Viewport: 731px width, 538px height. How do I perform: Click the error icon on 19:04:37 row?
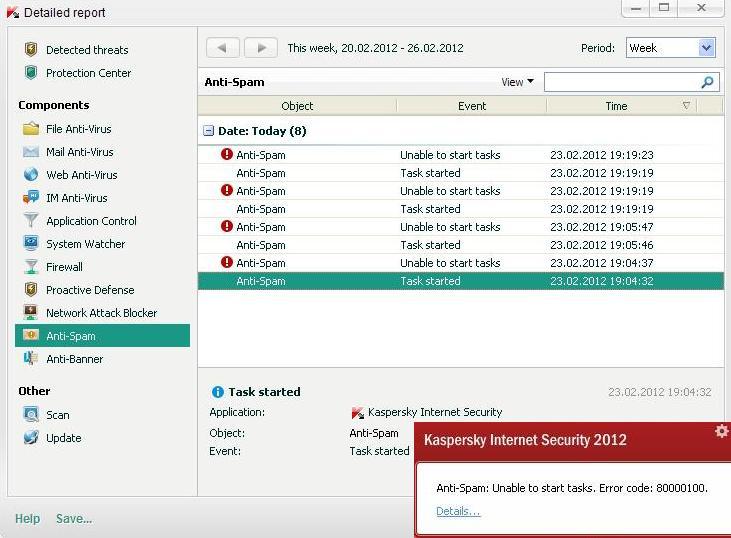(x=227, y=262)
